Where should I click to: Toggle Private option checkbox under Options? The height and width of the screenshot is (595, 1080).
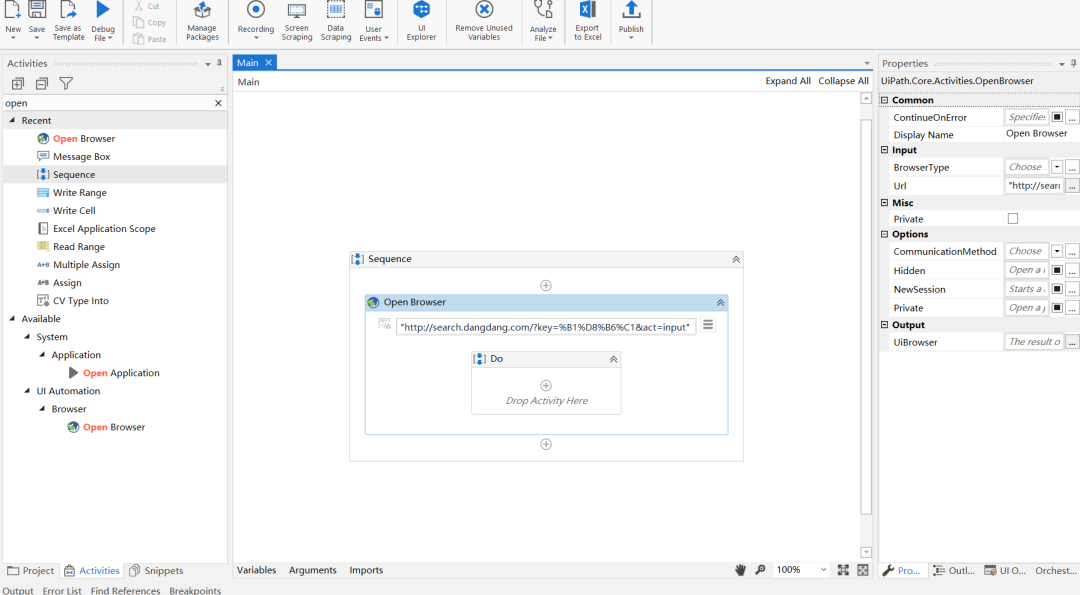[1057, 307]
